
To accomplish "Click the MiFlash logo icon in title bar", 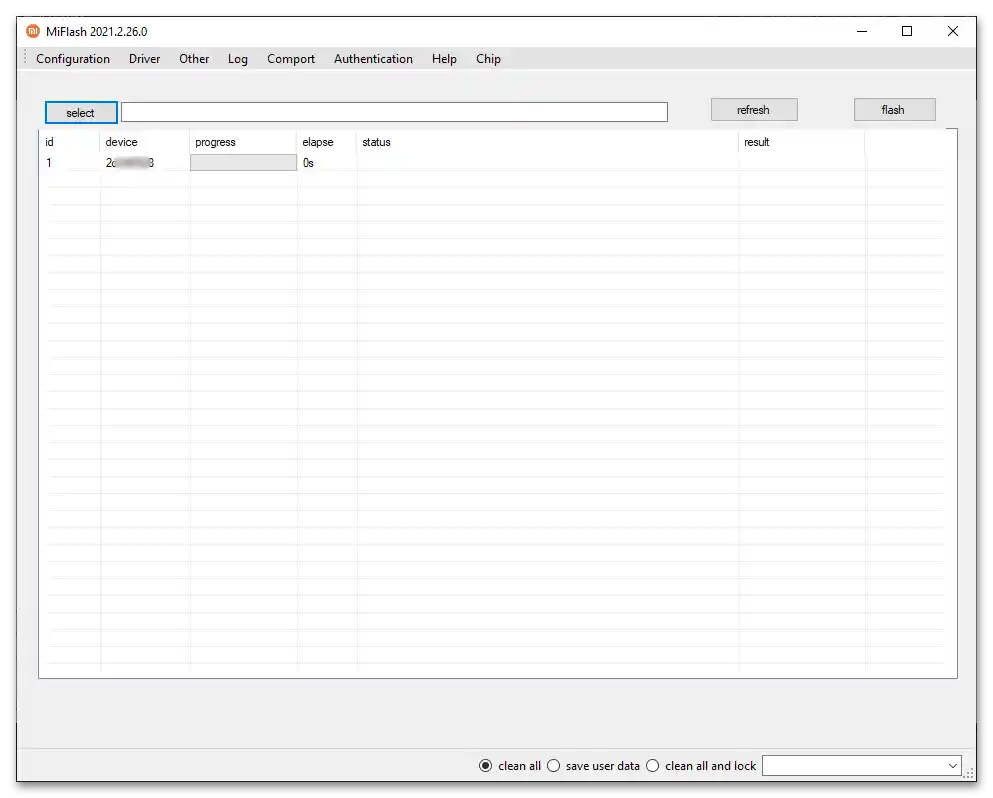I will pyautogui.click(x=33, y=31).
